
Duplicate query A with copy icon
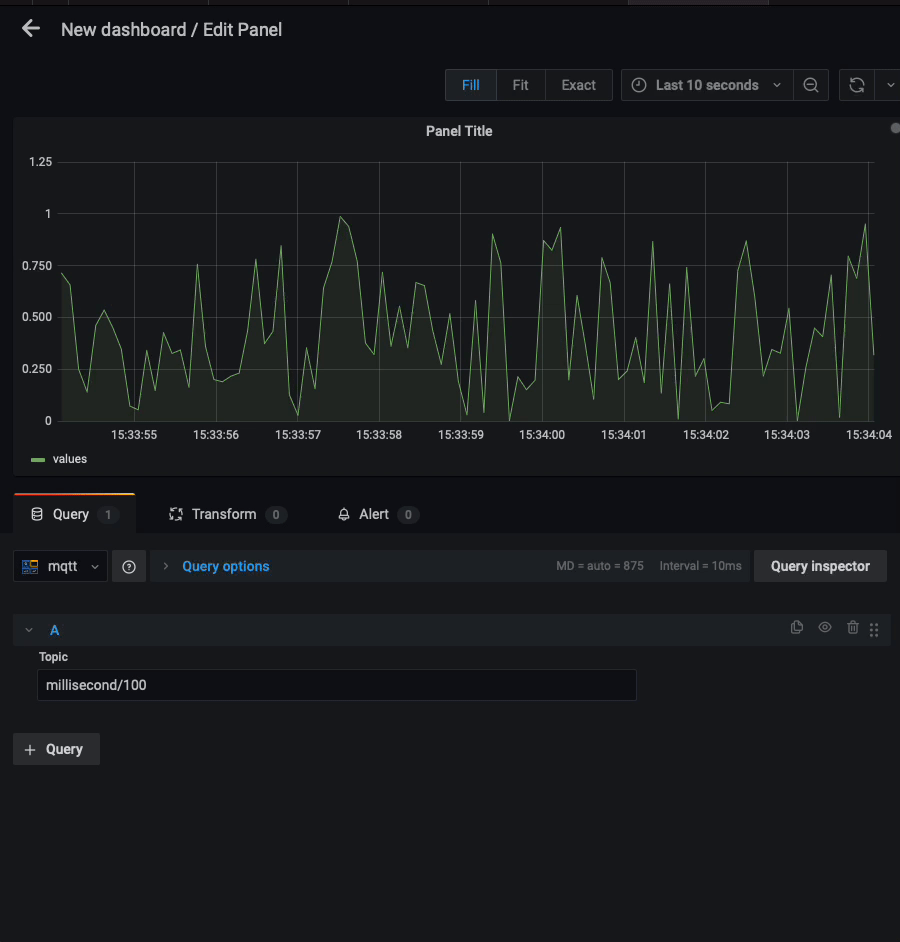797,628
